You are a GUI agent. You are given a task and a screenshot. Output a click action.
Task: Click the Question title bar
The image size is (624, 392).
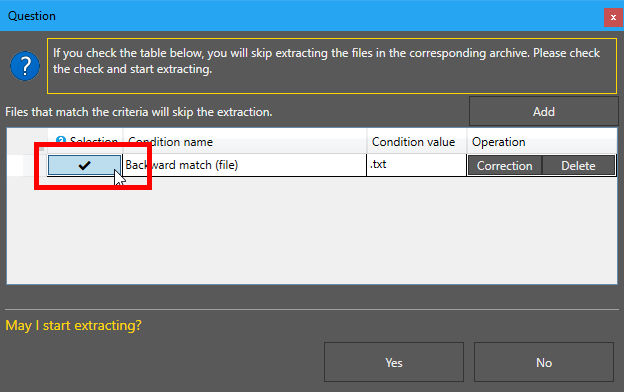(301, 16)
